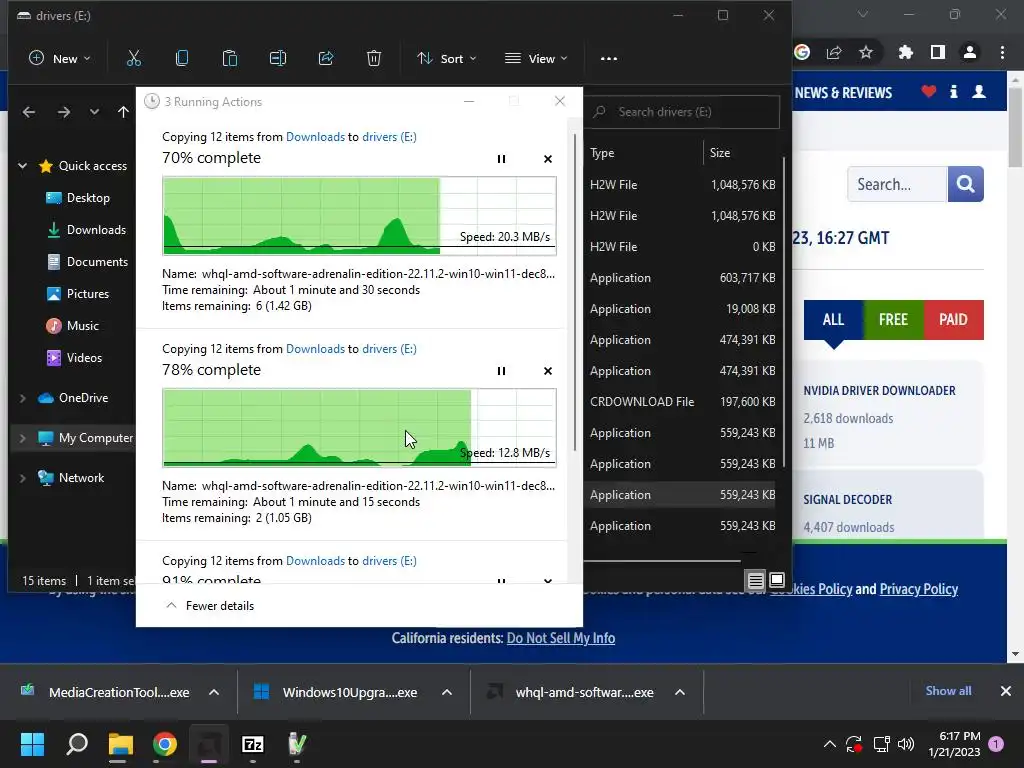Click Downloads link in the 78% copy action
This screenshot has width=1024, height=768.
[x=315, y=349]
